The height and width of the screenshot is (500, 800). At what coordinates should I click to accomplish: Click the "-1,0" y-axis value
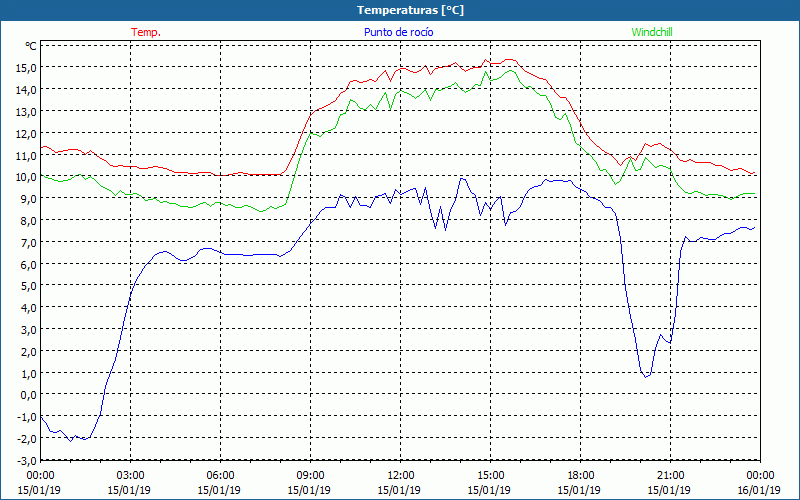[x=27, y=417]
